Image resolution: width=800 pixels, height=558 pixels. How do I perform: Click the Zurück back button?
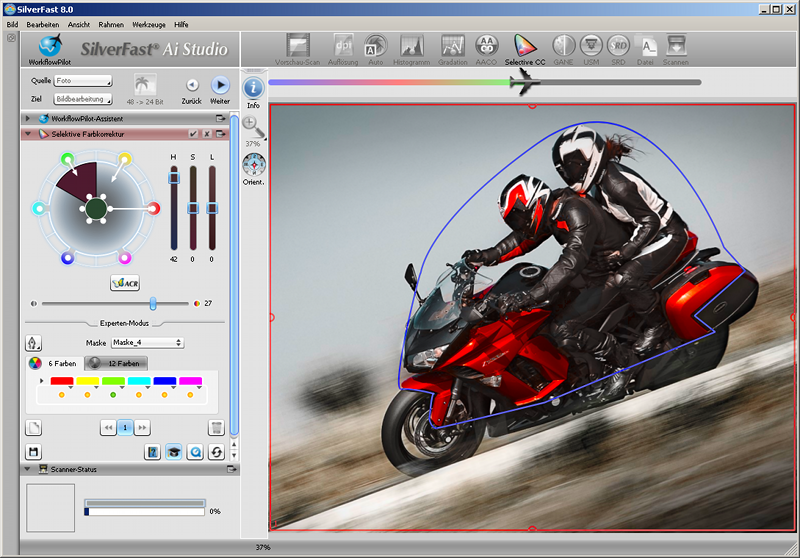(x=192, y=86)
